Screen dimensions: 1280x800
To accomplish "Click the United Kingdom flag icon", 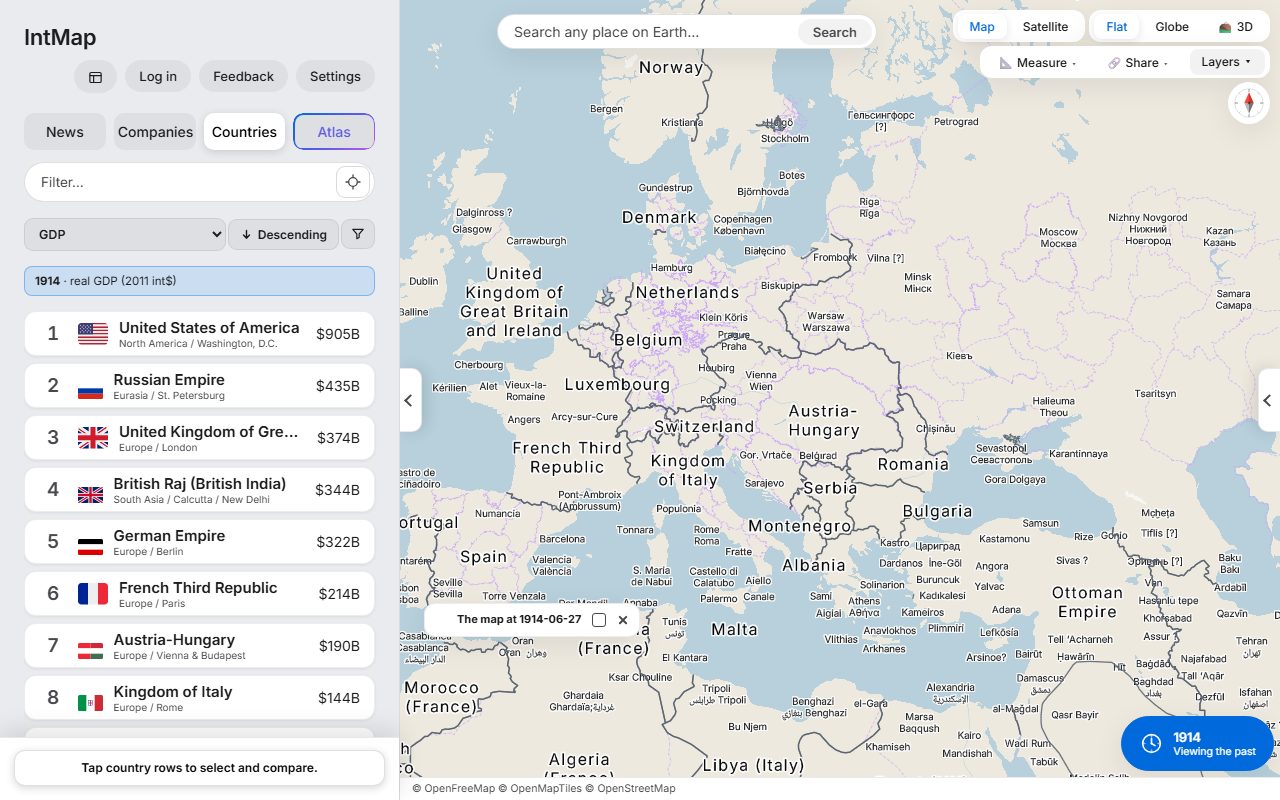I will click(x=93, y=438).
